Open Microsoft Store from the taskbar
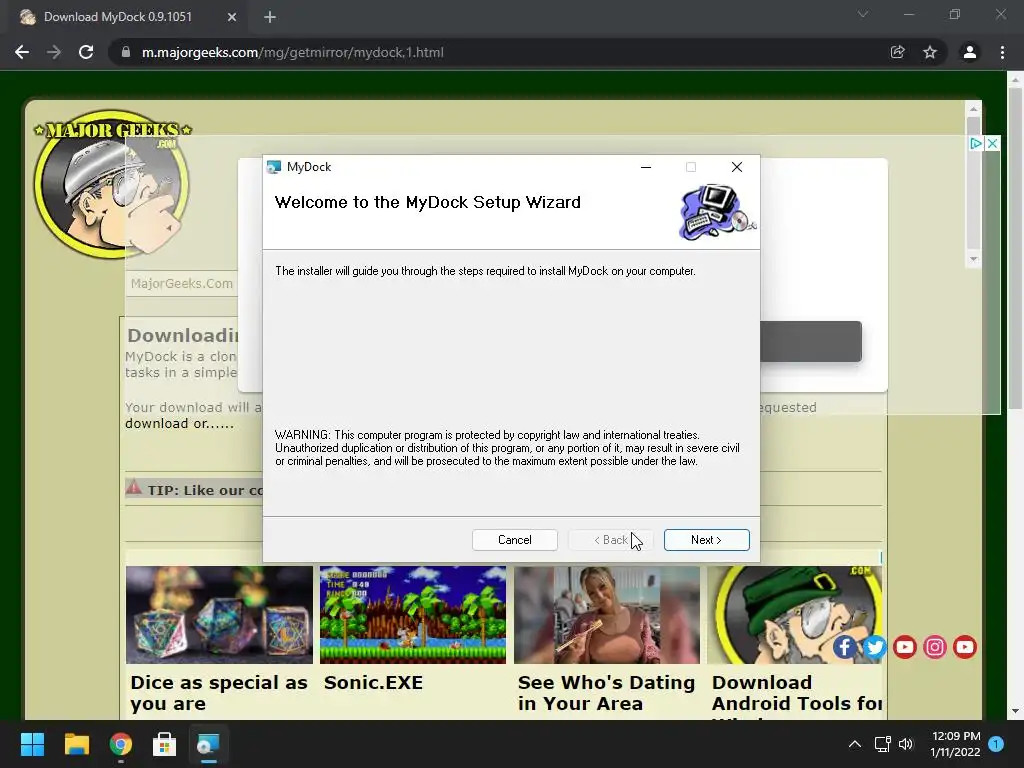The width and height of the screenshot is (1024, 768). pyautogui.click(x=165, y=744)
